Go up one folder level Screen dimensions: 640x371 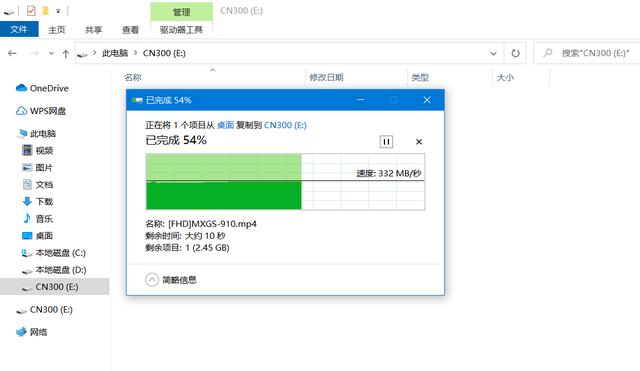click(x=66, y=53)
